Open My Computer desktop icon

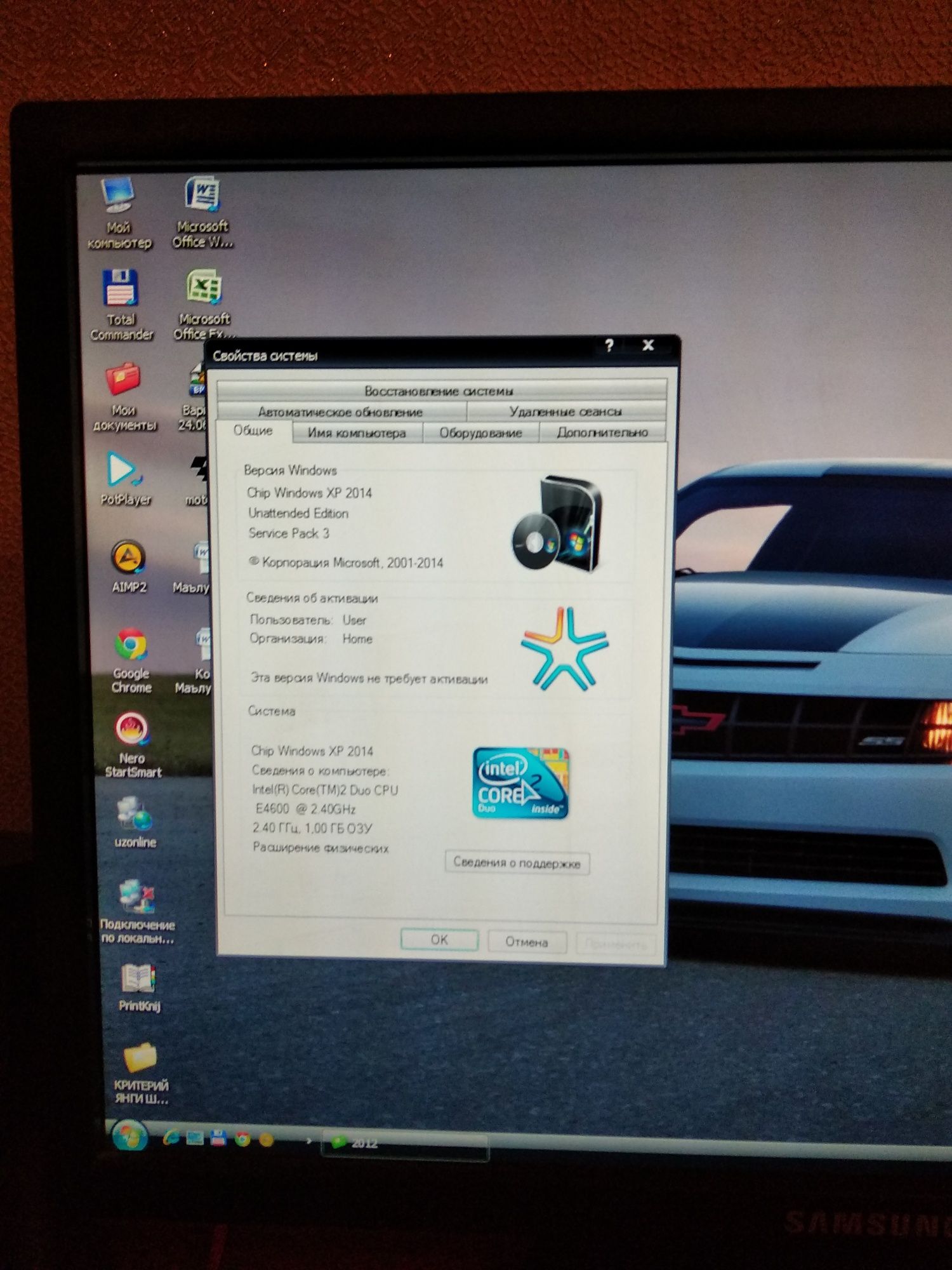(x=119, y=213)
